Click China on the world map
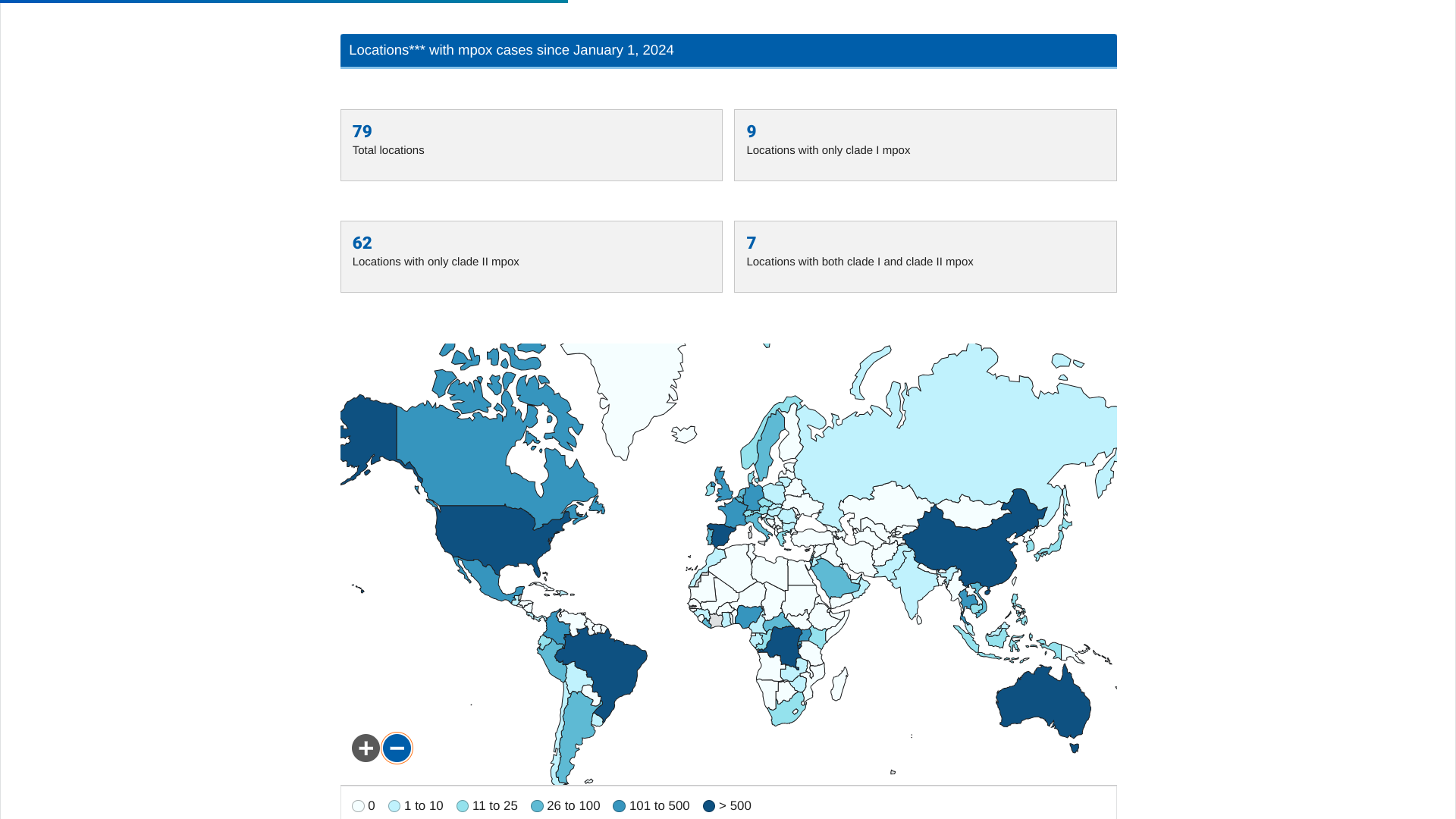Viewport: 1456px width, 819px height. 967,550
